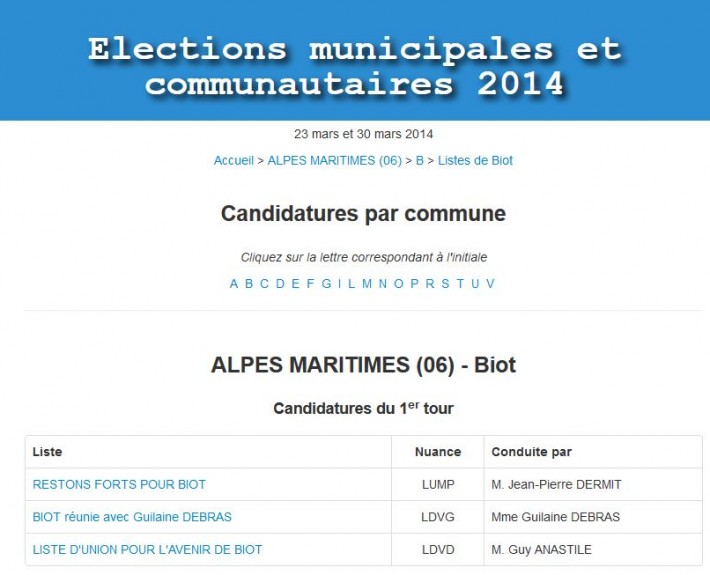Select letter A in alphabet index

pyautogui.click(x=234, y=283)
